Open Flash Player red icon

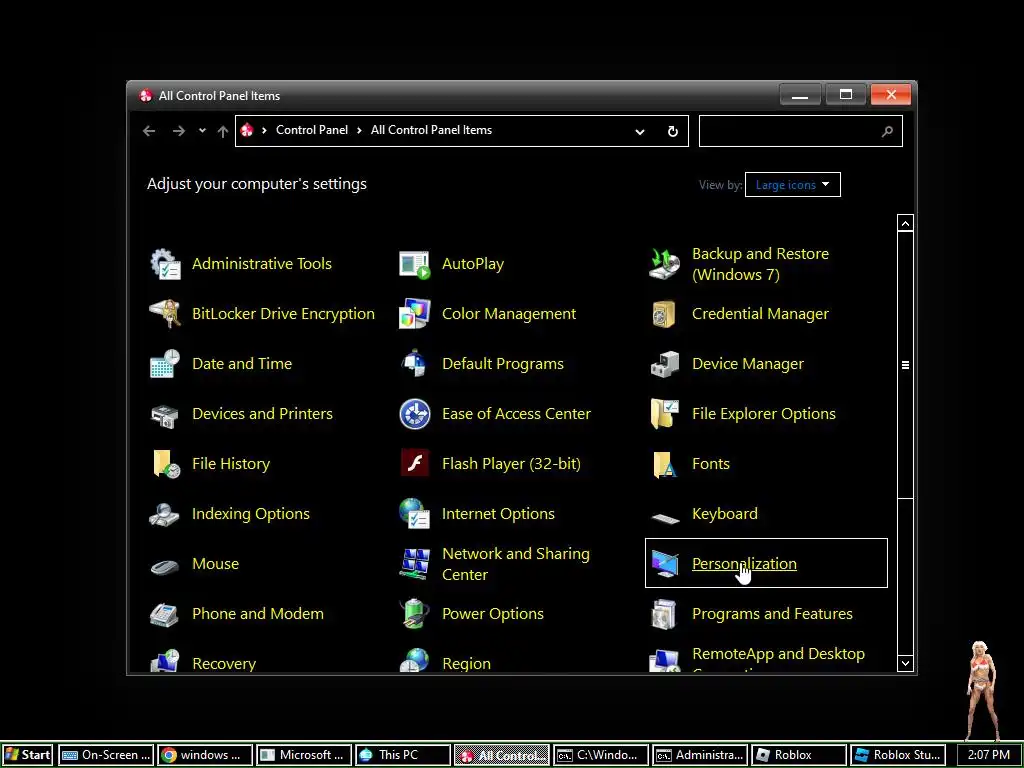pos(415,464)
